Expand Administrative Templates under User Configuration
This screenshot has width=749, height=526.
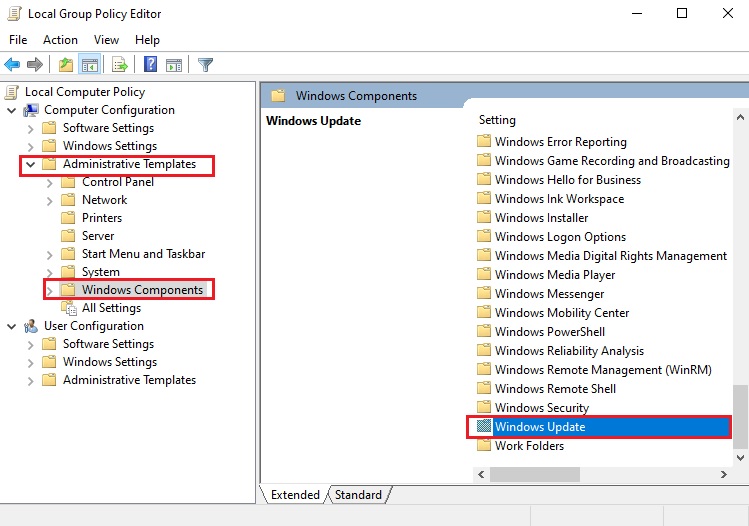pos(31,381)
